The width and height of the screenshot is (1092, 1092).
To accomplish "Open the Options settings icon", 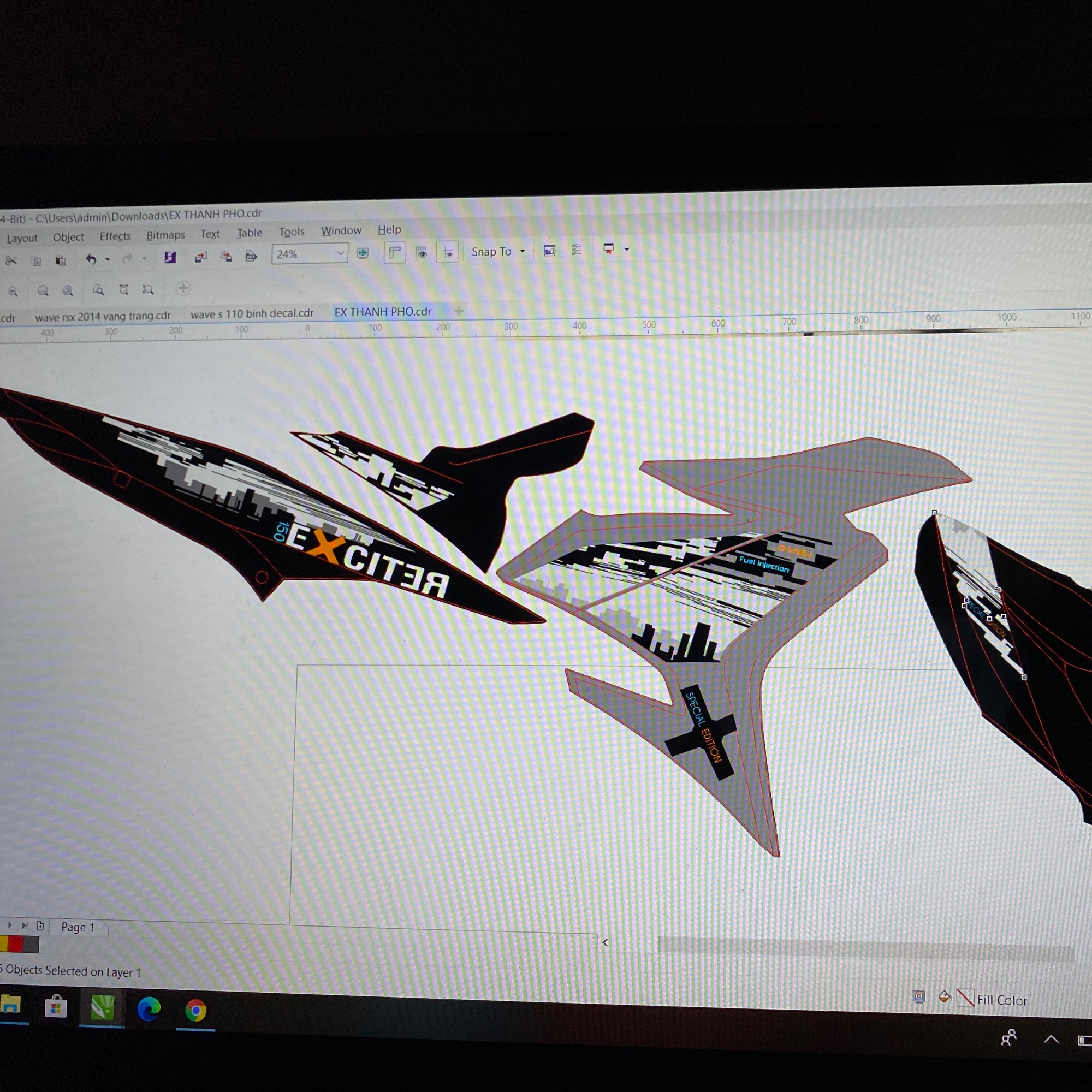I will pos(576,250).
